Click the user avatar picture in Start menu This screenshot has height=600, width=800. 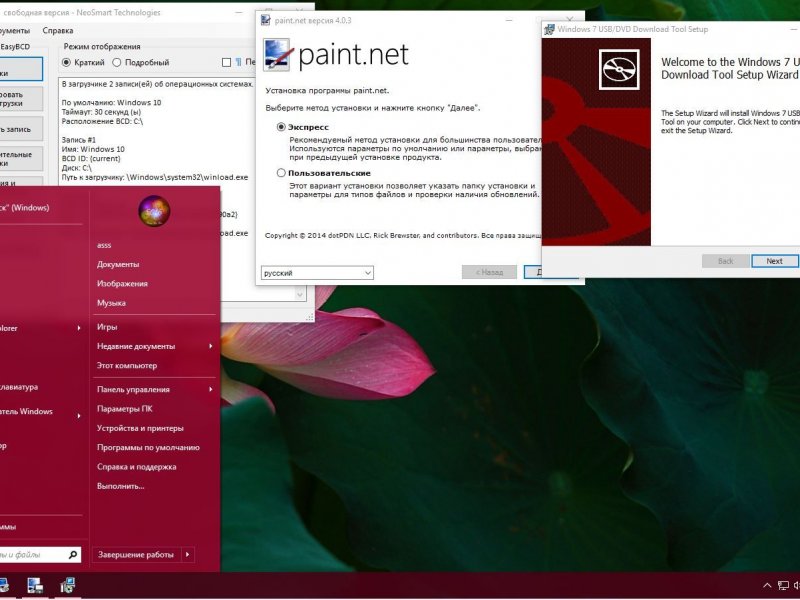tap(154, 210)
